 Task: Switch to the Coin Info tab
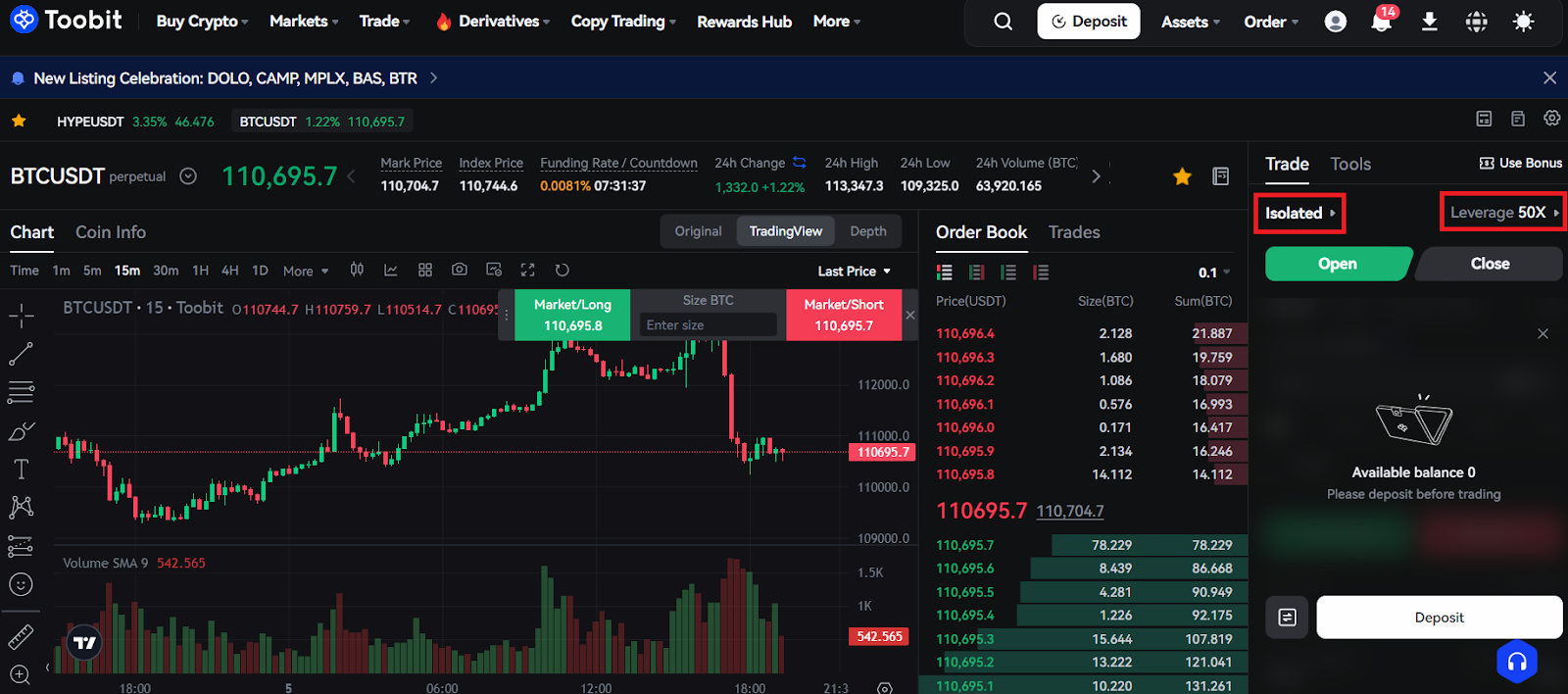click(111, 232)
